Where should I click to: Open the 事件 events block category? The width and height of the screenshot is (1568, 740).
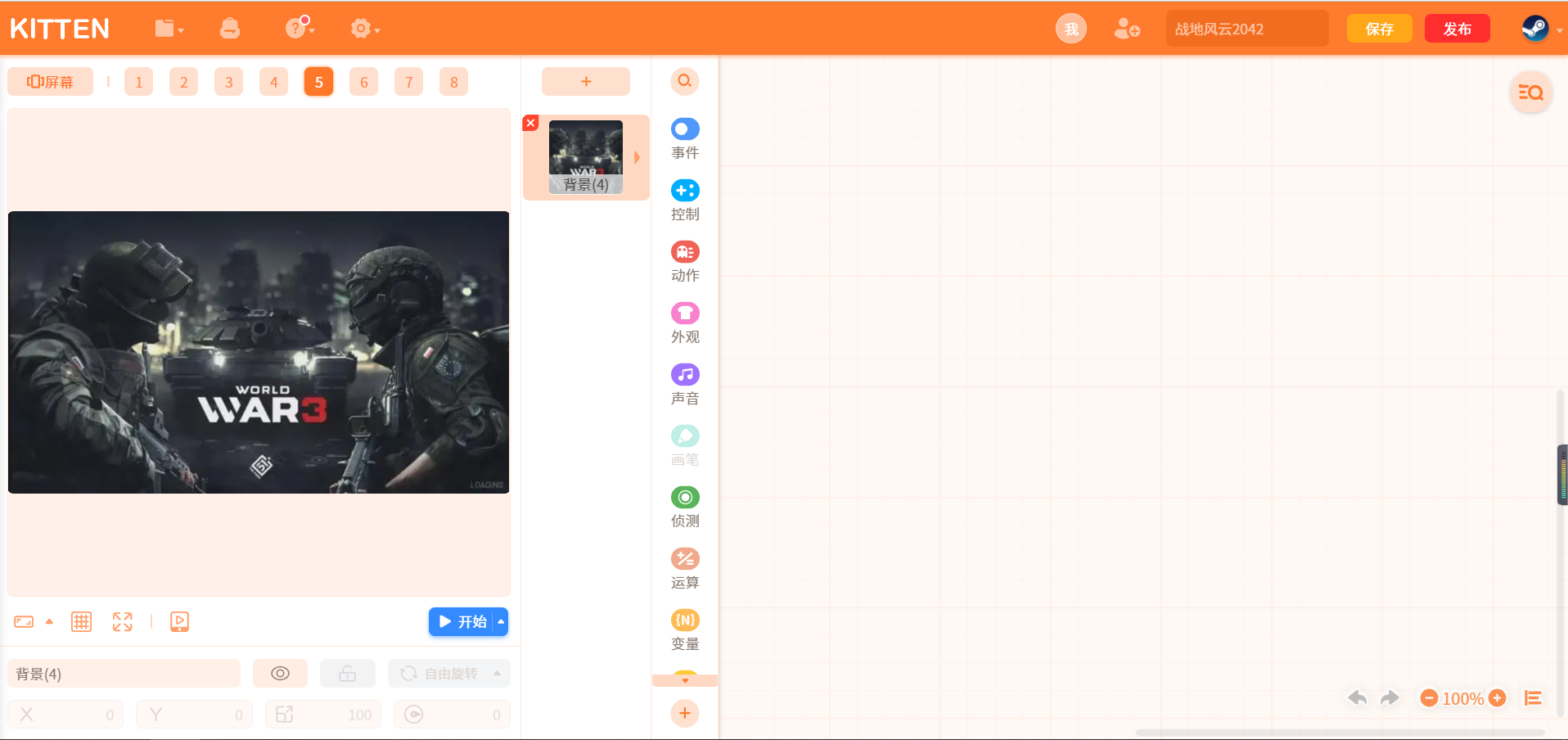[685, 139]
